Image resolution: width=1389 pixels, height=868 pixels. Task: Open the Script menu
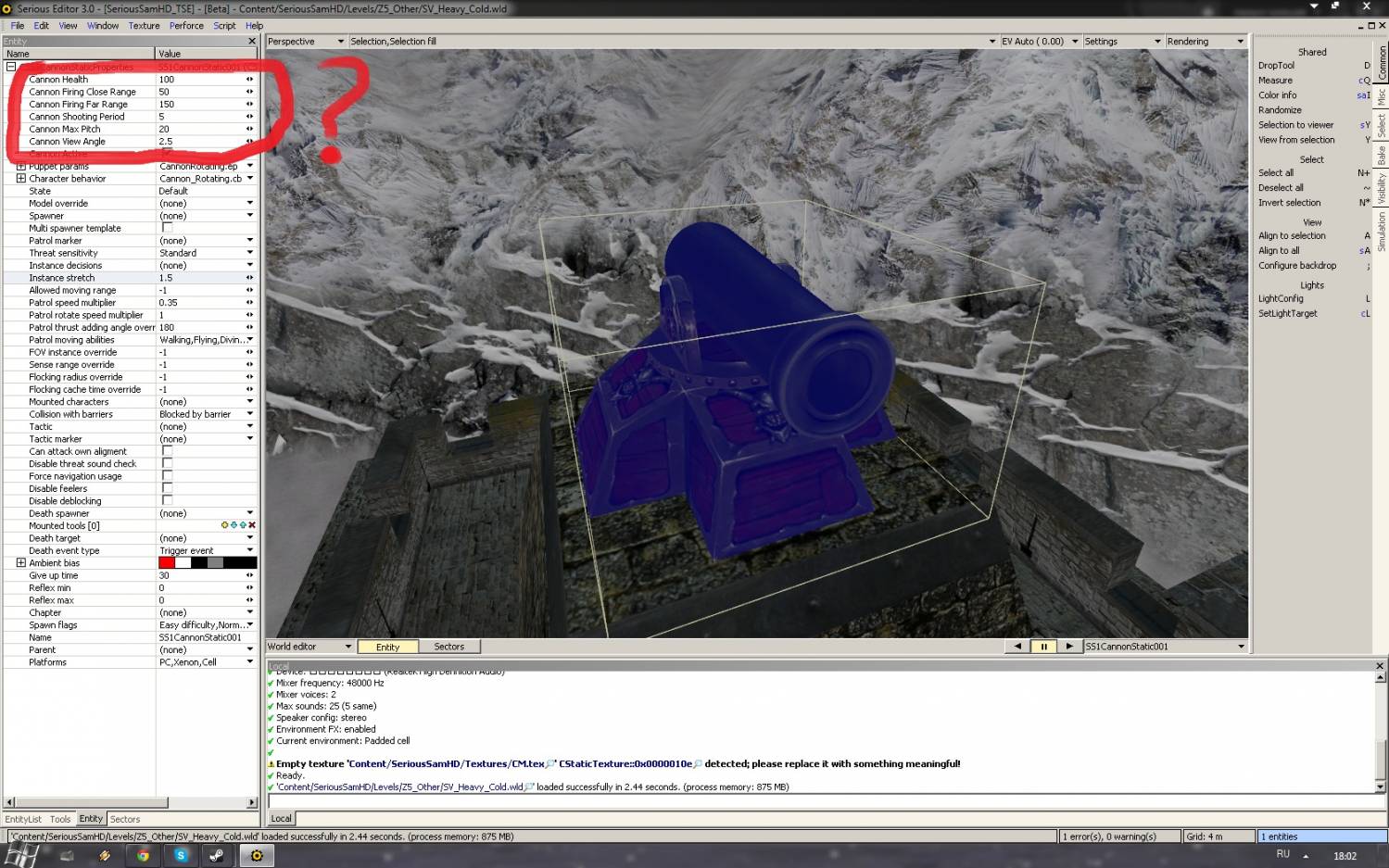[224, 26]
